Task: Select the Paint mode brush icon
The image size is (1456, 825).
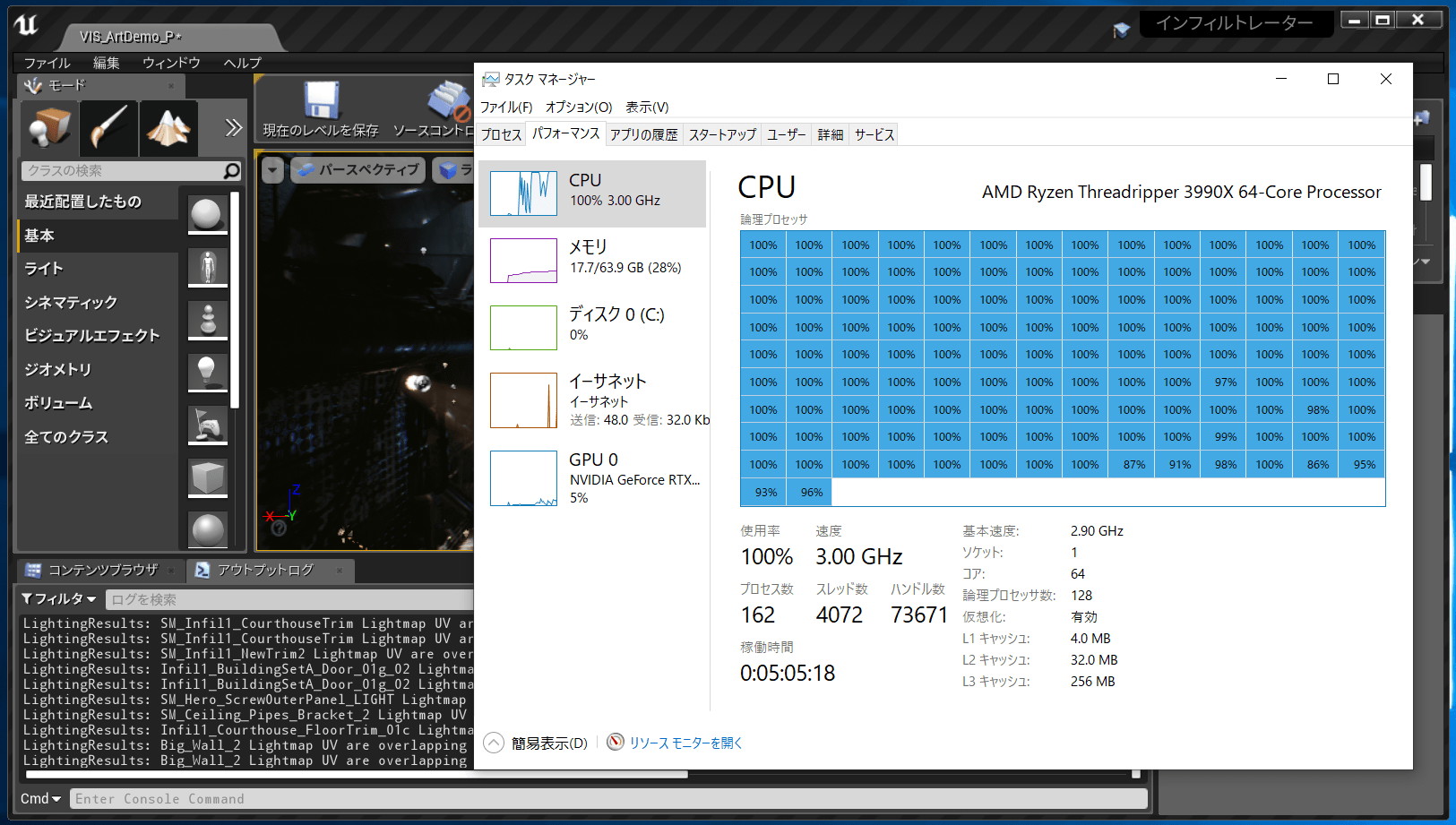Action: coord(108,128)
